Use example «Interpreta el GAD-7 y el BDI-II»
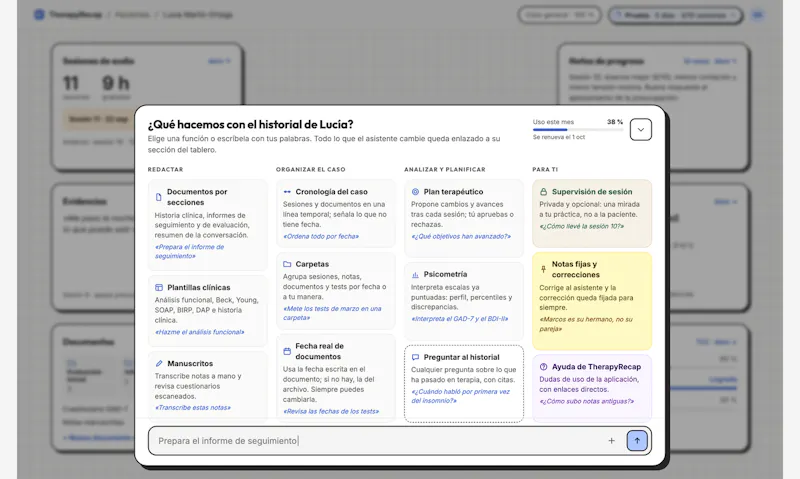The image size is (800, 479). 460,319
